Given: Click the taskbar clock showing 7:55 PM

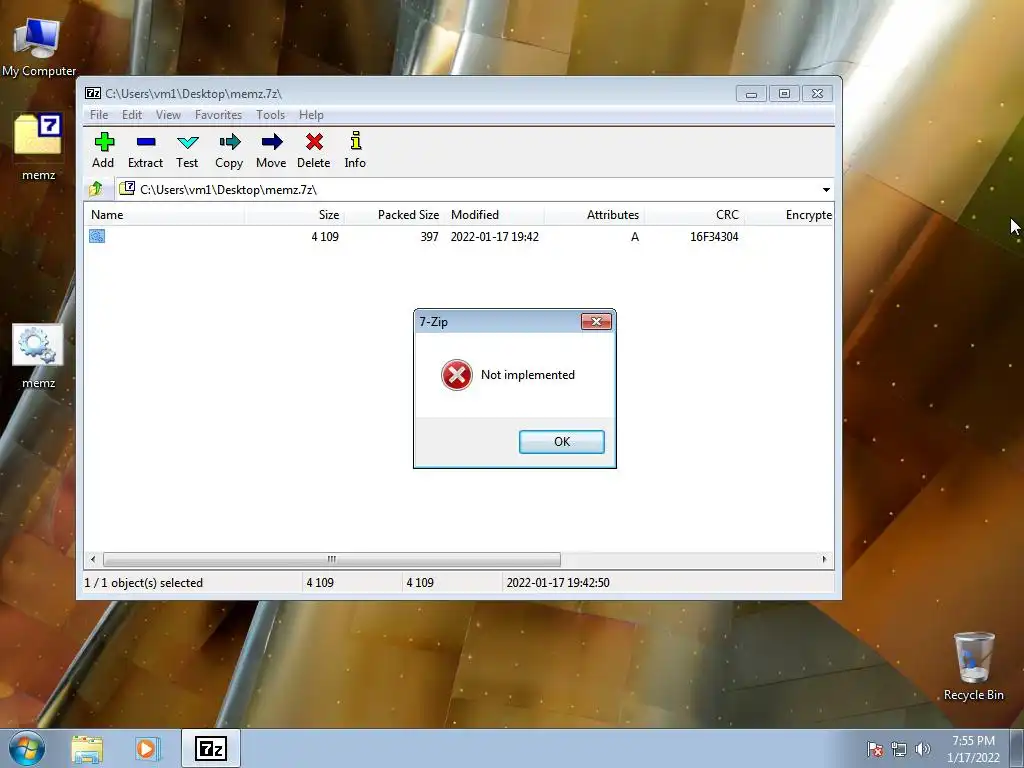Looking at the screenshot, I should 973,749.
